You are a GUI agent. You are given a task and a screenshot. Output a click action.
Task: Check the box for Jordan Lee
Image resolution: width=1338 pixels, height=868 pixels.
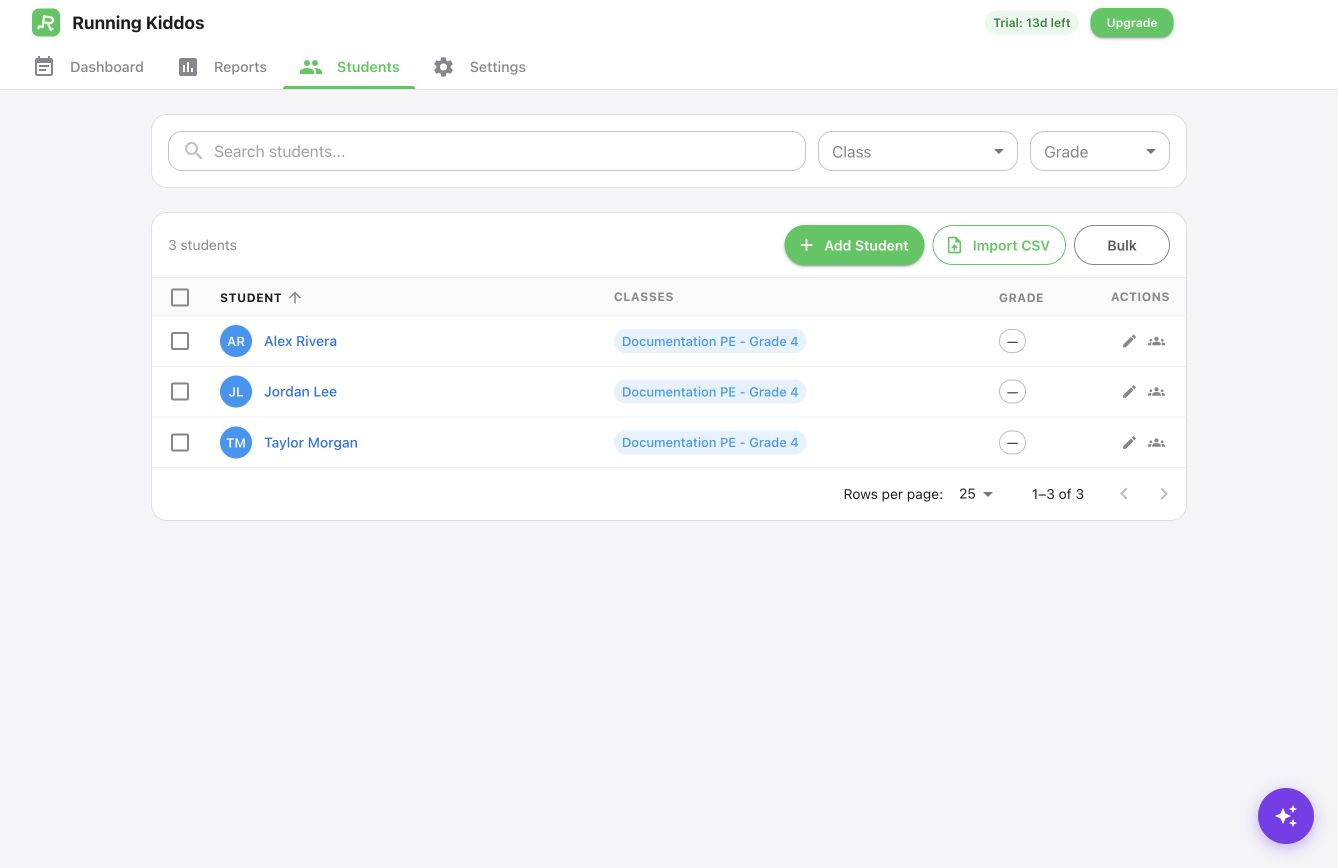coord(180,392)
